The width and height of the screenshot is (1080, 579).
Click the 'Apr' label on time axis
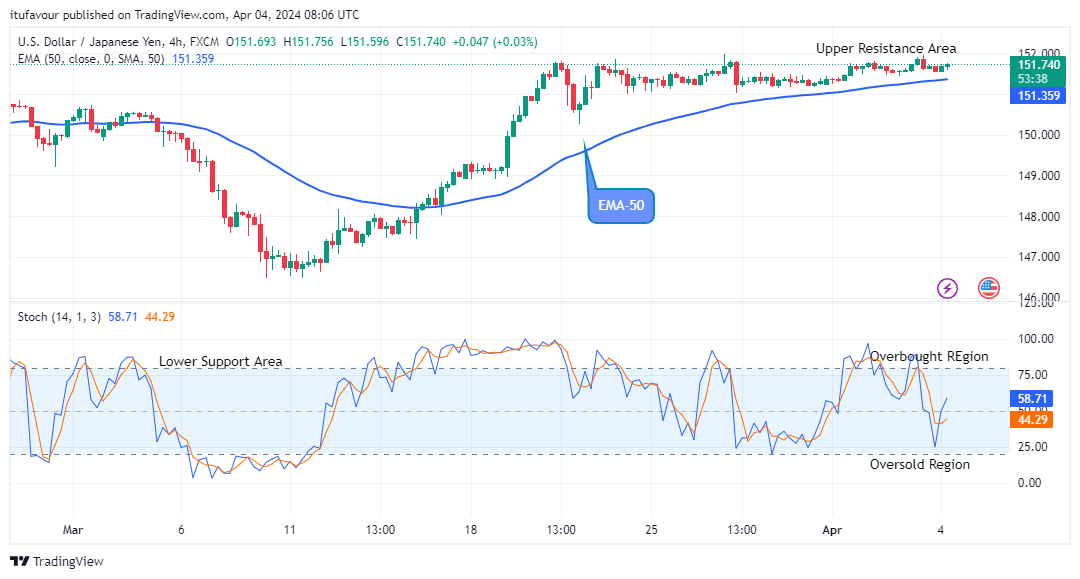click(x=832, y=529)
